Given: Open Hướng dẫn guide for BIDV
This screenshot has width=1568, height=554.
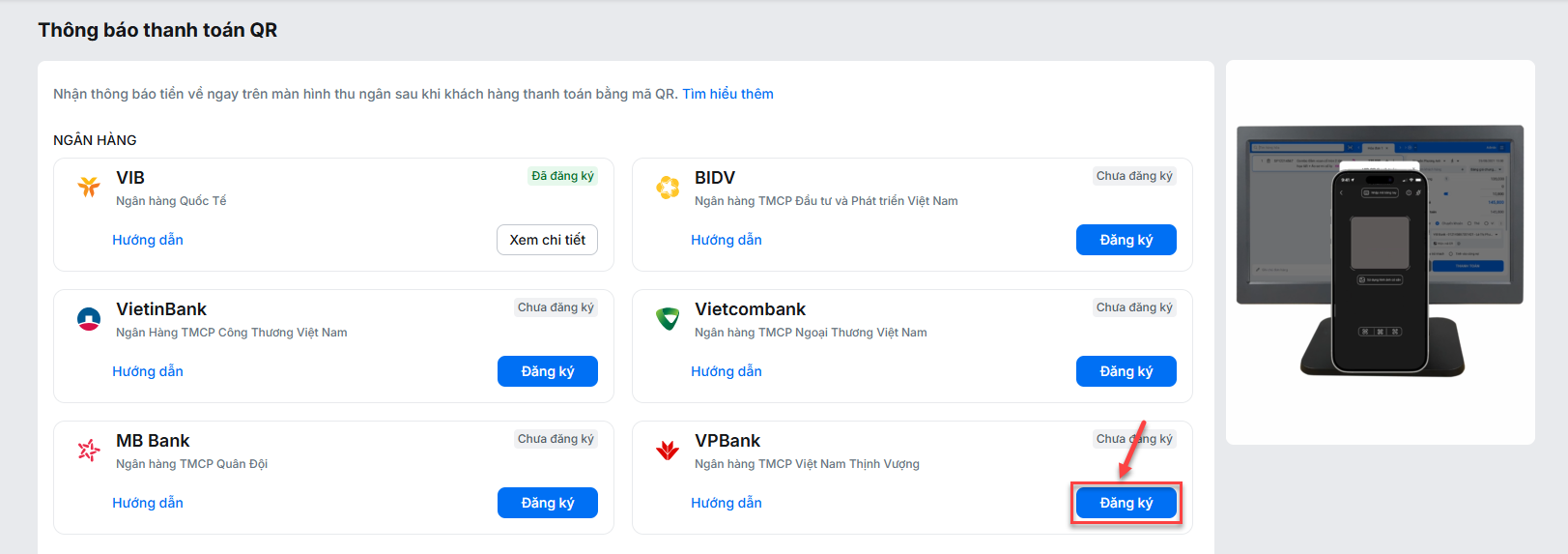Looking at the screenshot, I should point(727,240).
